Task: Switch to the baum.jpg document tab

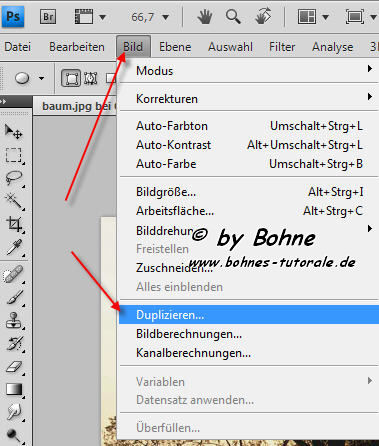Action: click(76, 106)
